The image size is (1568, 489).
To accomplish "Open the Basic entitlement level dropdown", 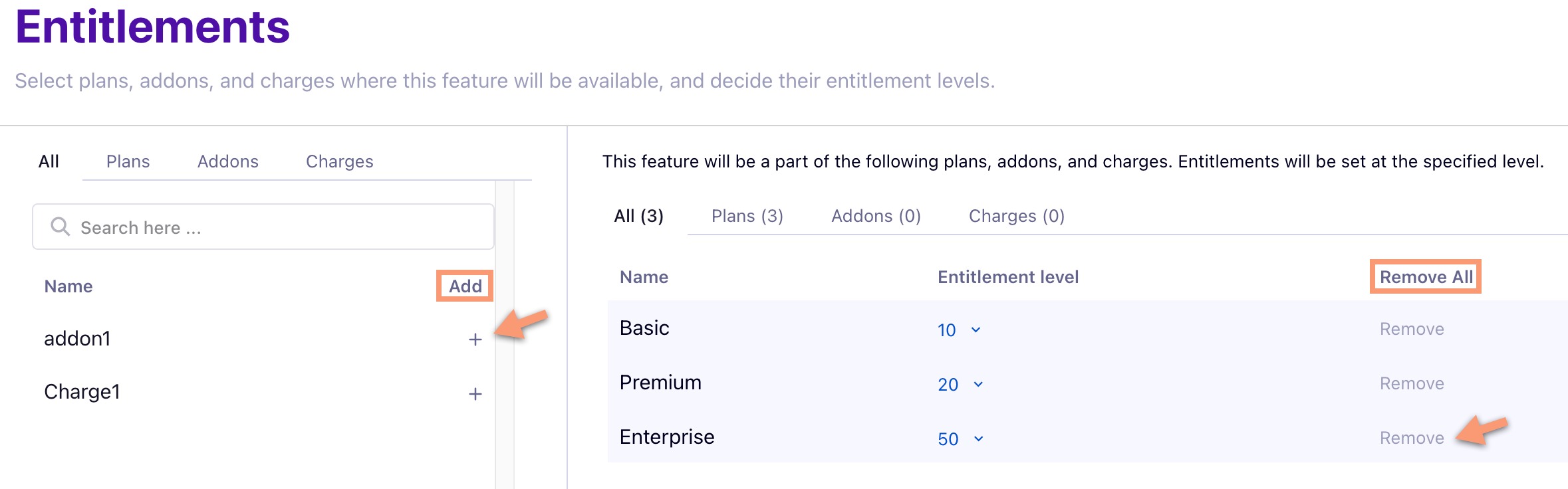I will click(959, 330).
